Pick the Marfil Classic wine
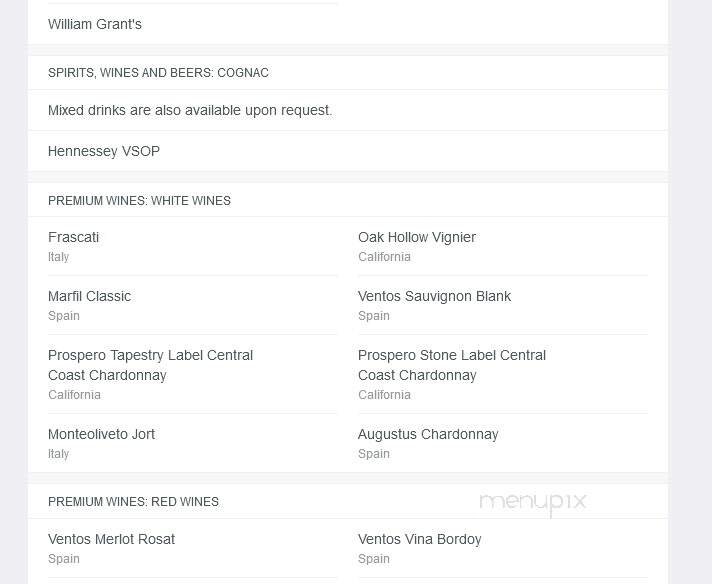The width and height of the screenshot is (712, 584). (x=90, y=296)
